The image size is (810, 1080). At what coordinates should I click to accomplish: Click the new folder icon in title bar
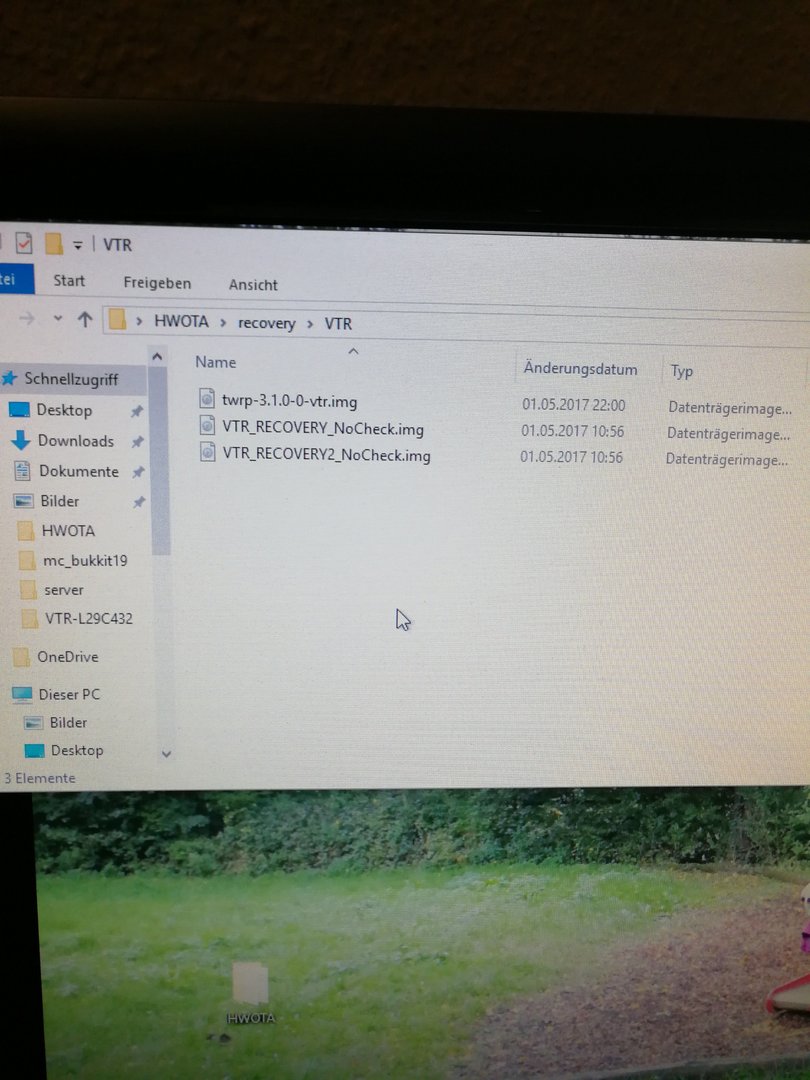(53, 243)
